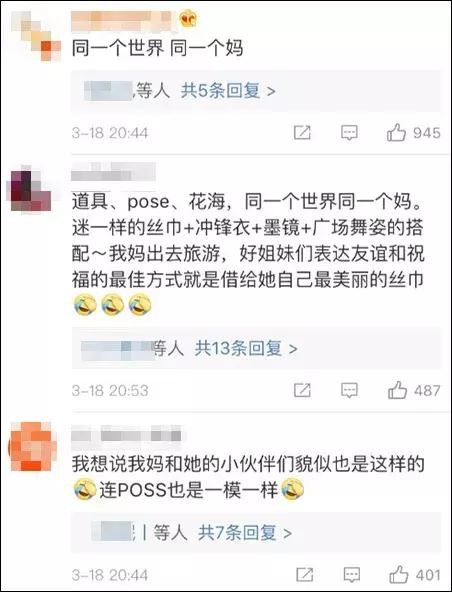The height and width of the screenshot is (592, 452).
Task: Select the comment text 同一个世界 同一个妈
Action: point(157,49)
